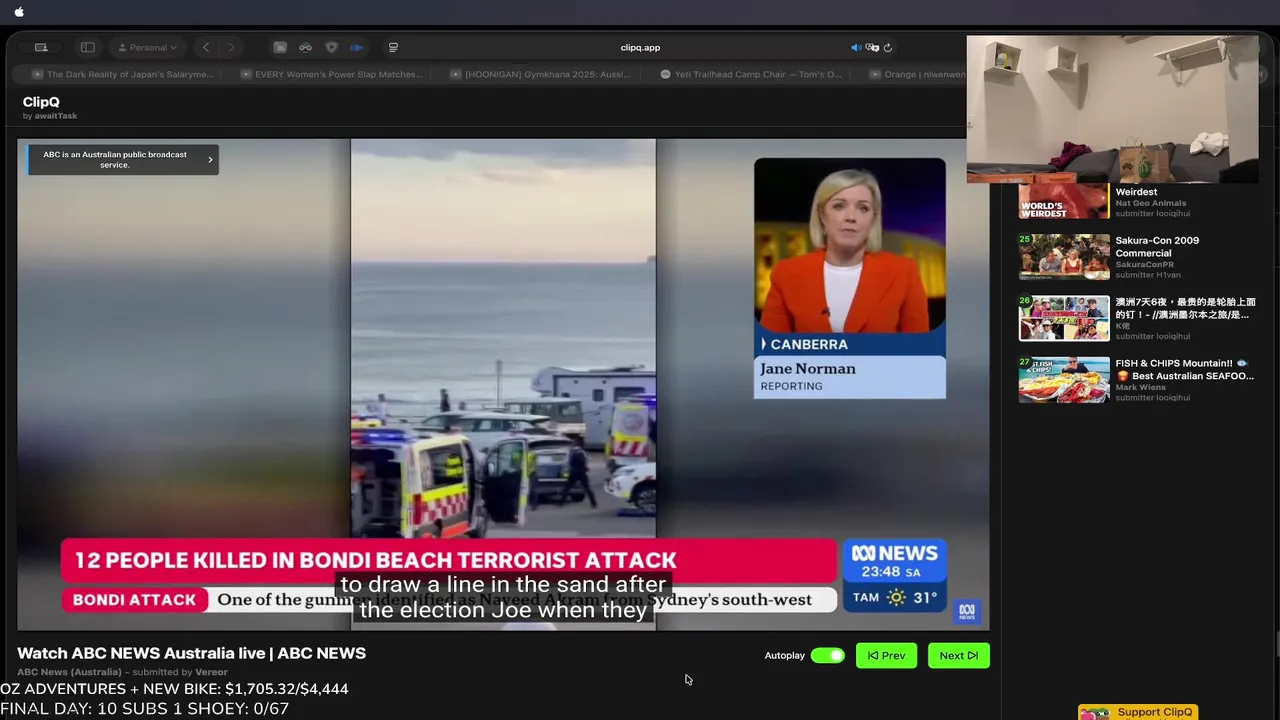The height and width of the screenshot is (720, 1280).
Task: Click submitter name "Vereor"
Action: (x=211, y=672)
